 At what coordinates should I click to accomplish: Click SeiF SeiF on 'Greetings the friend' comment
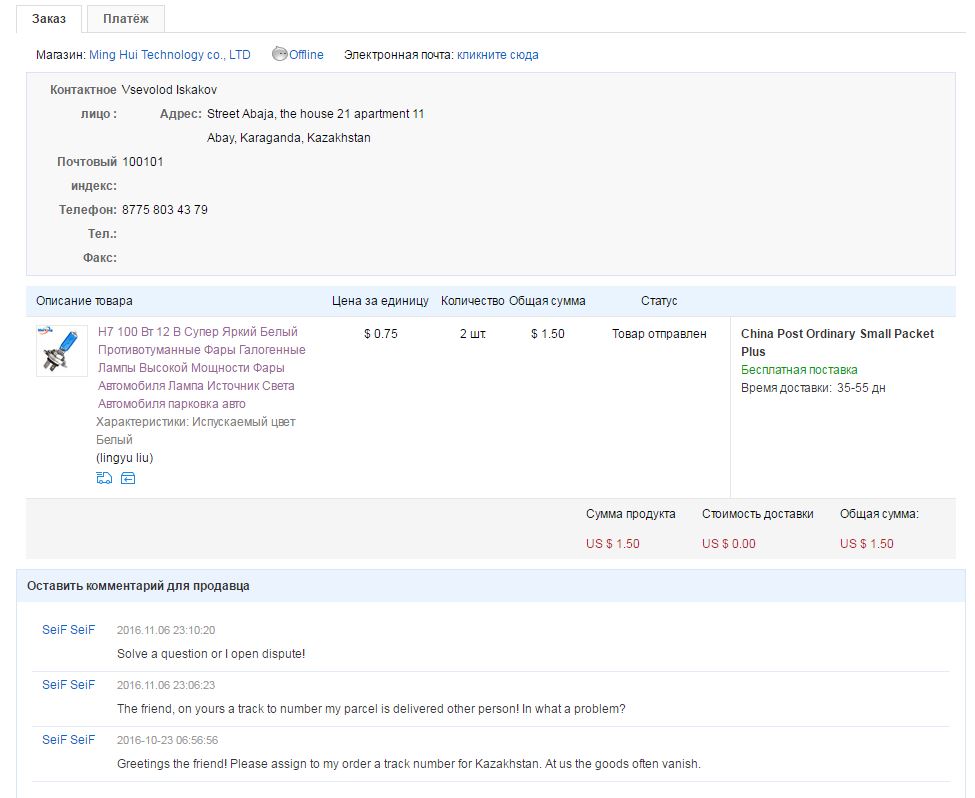[68, 740]
